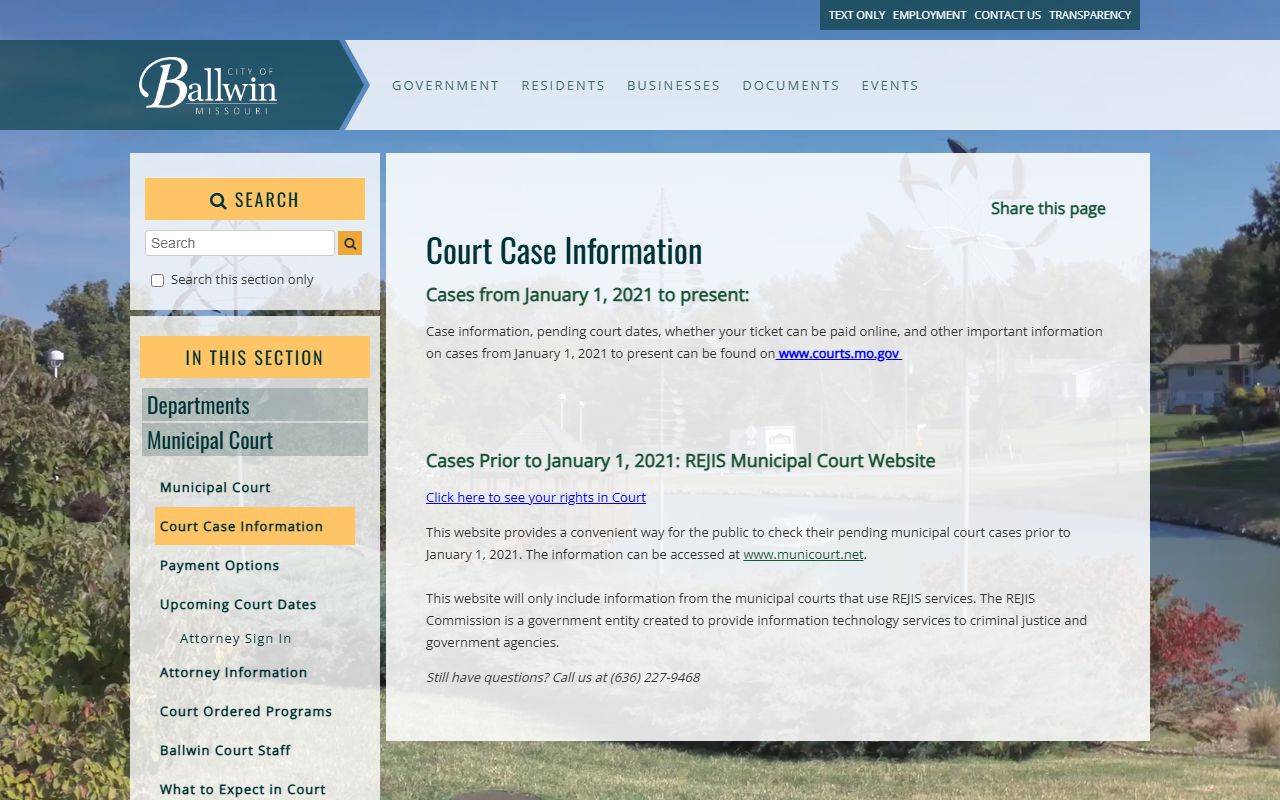The height and width of the screenshot is (800, 1280).
Task: Open Ballwin Court Staff page
Action: click(225, 750)
